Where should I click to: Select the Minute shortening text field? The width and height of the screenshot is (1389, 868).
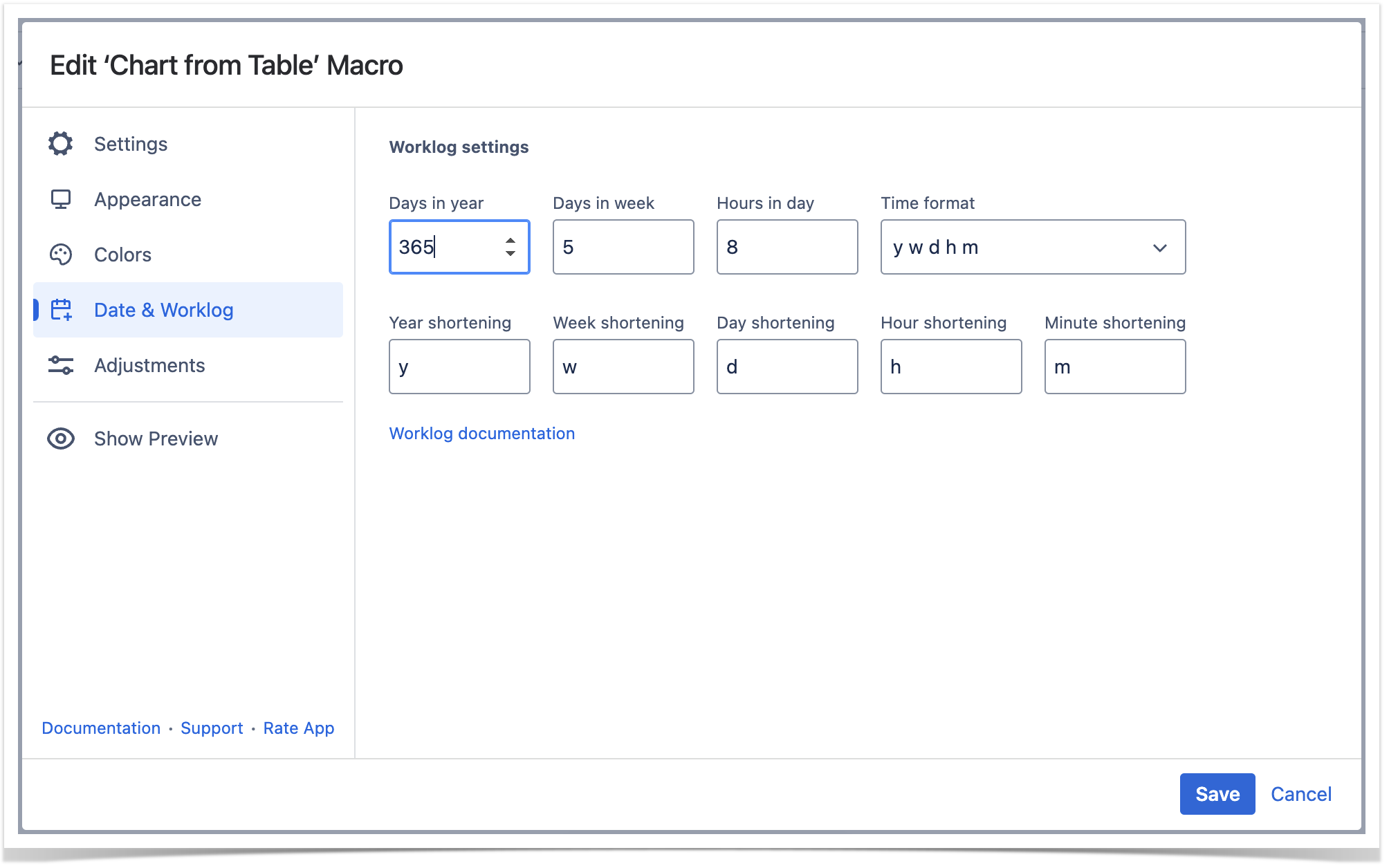click(1114, 367)
